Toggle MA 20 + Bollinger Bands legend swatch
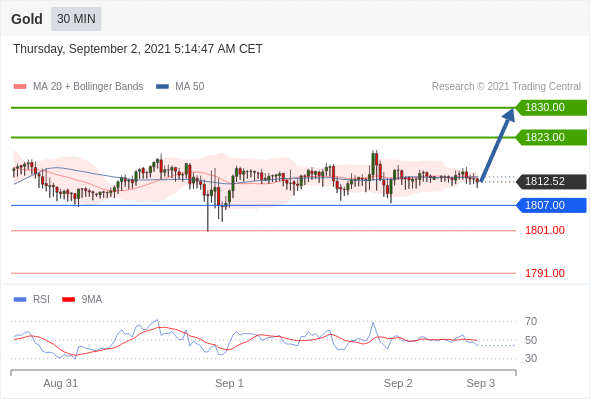The height and width of the screenshot is (400, 590). [x=20, y=87]
